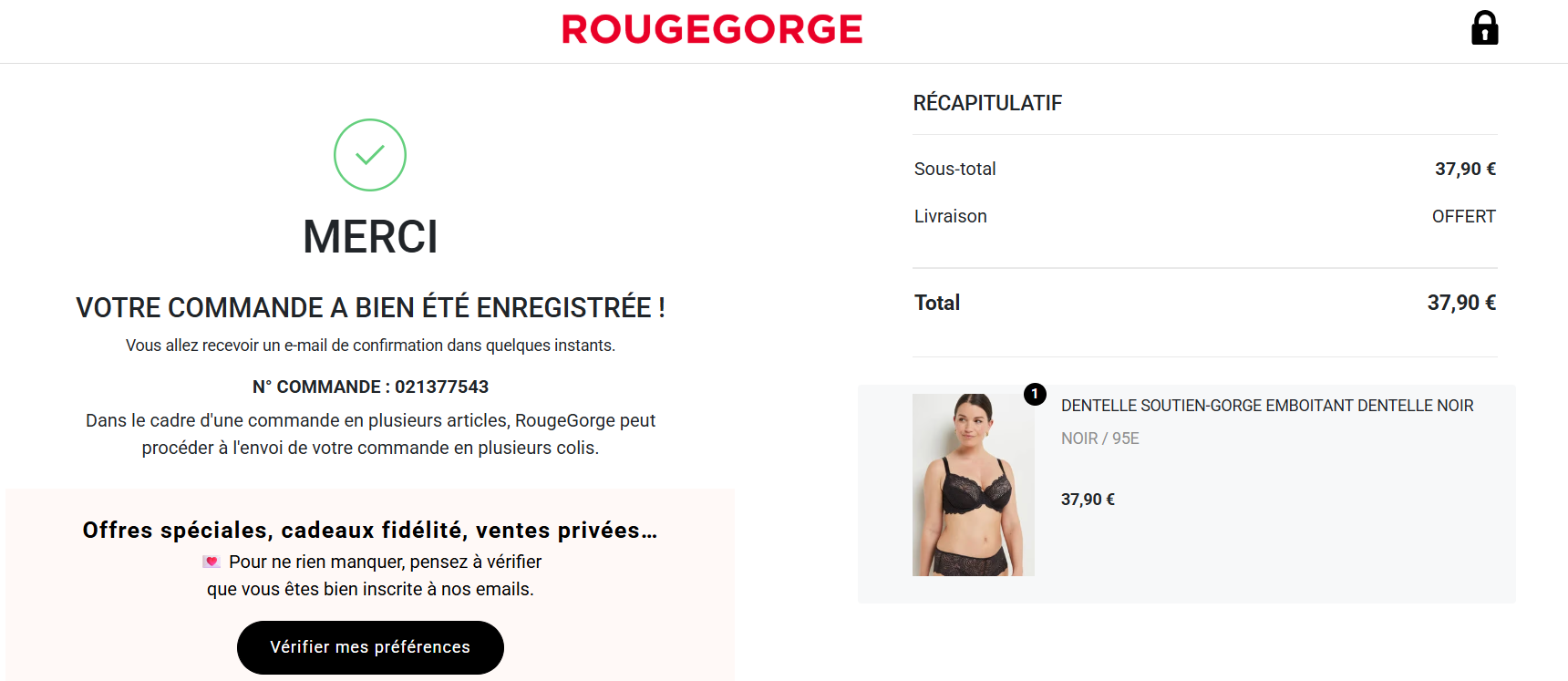
Task: Click the NOIR / 95E variant text
Action: click(x=1100, y=439)
